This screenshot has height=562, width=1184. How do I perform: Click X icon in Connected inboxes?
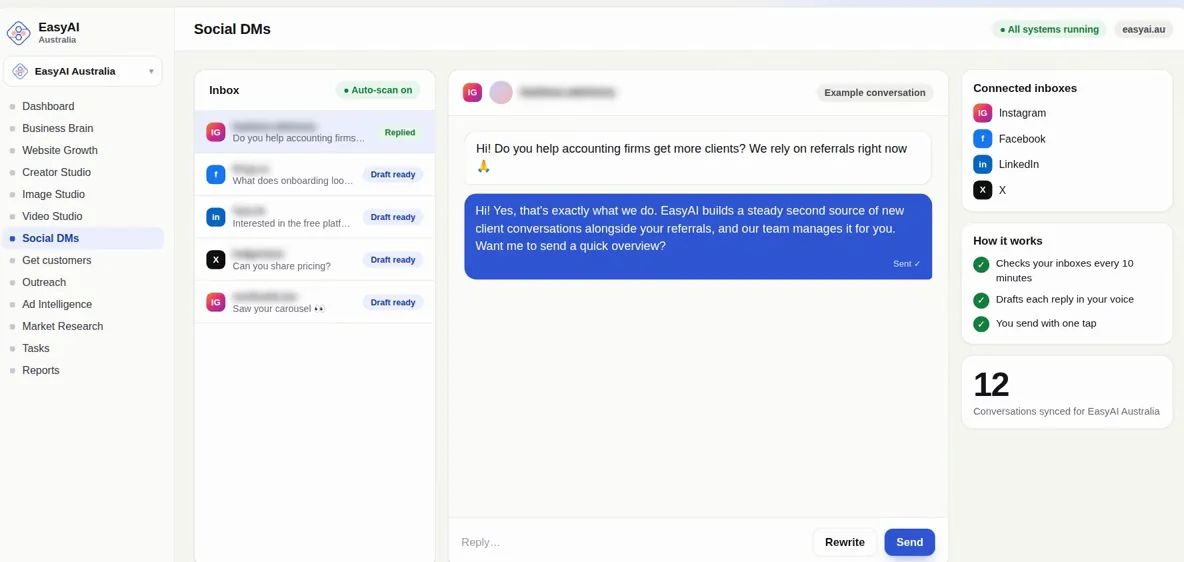982,190
